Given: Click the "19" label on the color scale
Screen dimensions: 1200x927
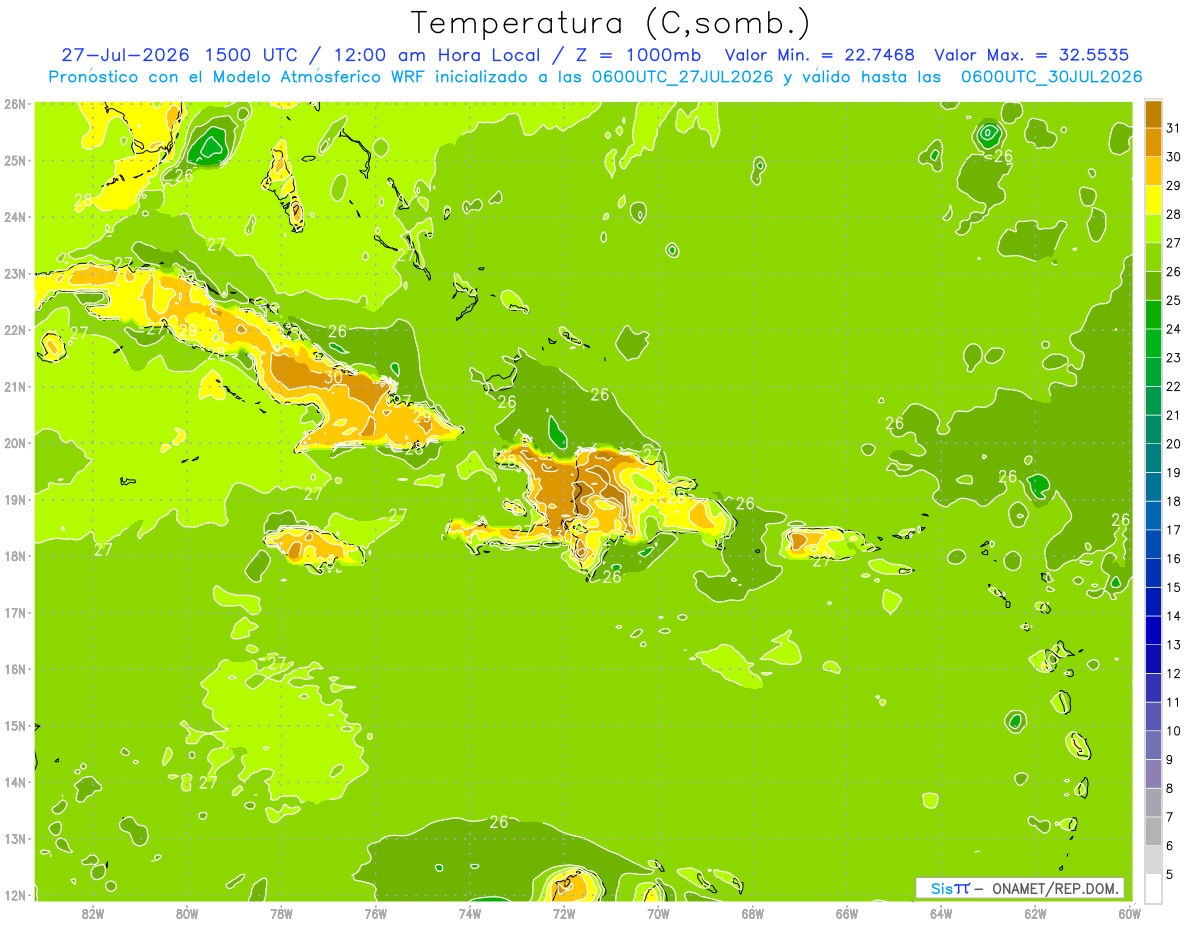Looking at the screenshot, I should click(x=1173, y=473).
